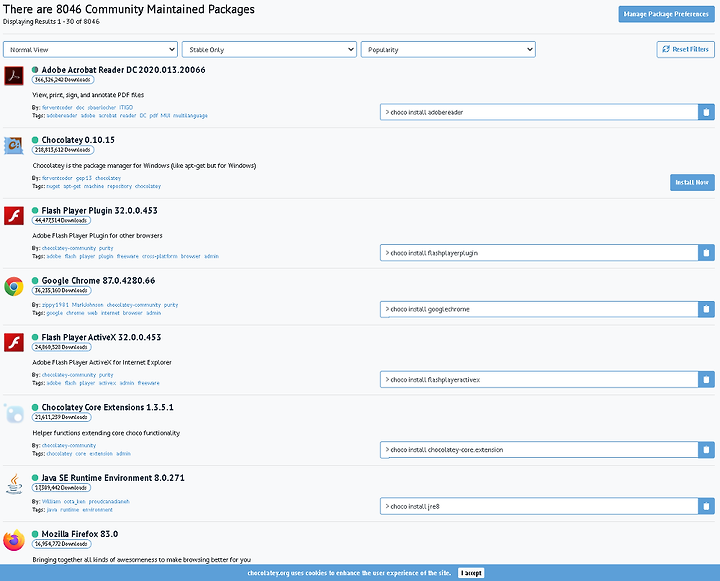Image resolution: width=720 pixels, height=581 pixels.
Task: Copy the choco install googlechrome command
Action: point(706,309)
